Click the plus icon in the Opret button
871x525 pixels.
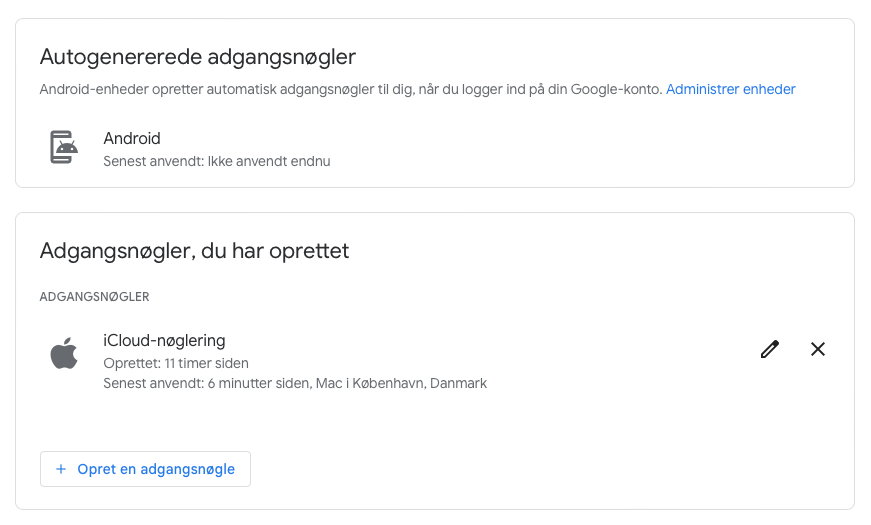click(61, 469)
